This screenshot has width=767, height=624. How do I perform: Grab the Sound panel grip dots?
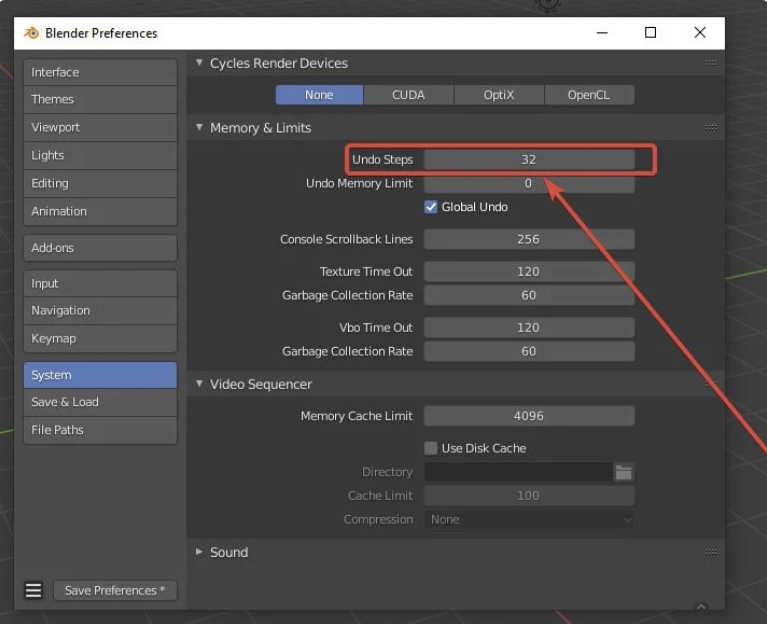click(711, 552)
